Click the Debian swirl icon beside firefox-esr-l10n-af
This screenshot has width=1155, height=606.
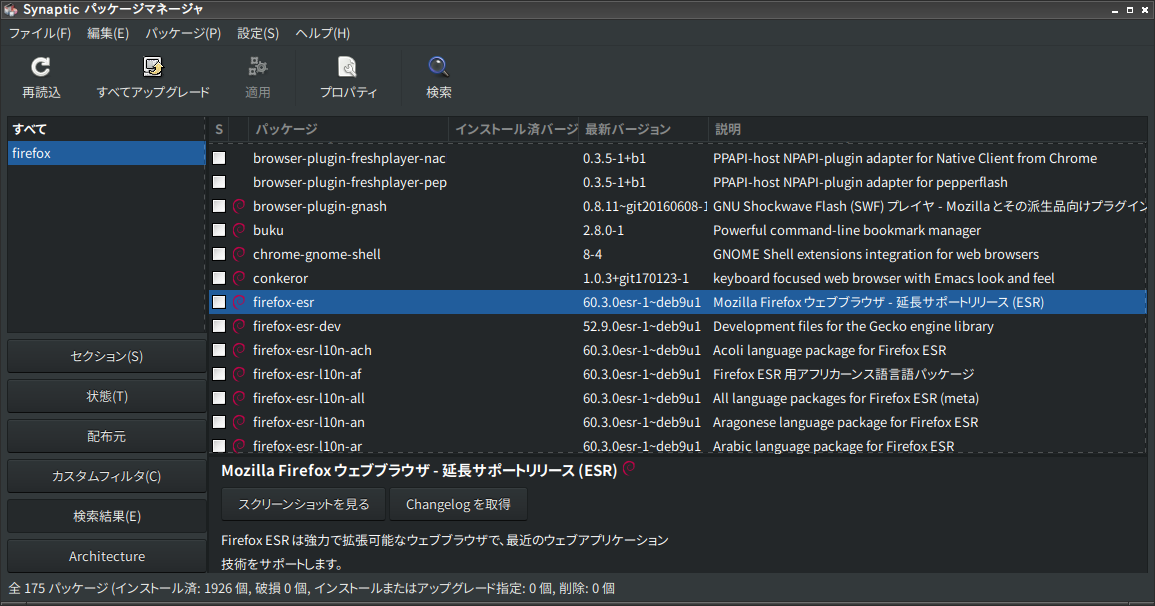[239, 374]
